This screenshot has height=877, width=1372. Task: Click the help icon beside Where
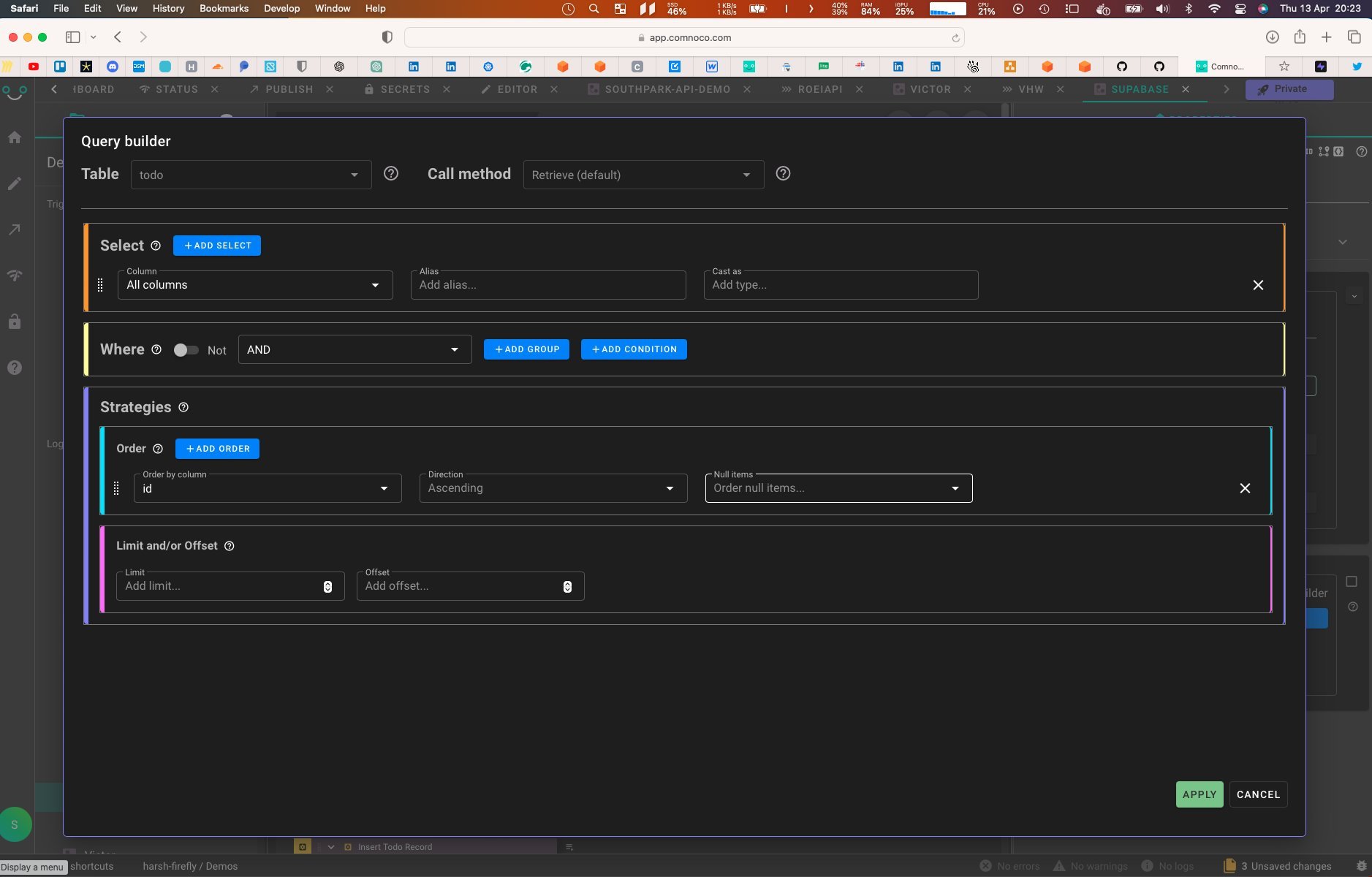(157, 349)
